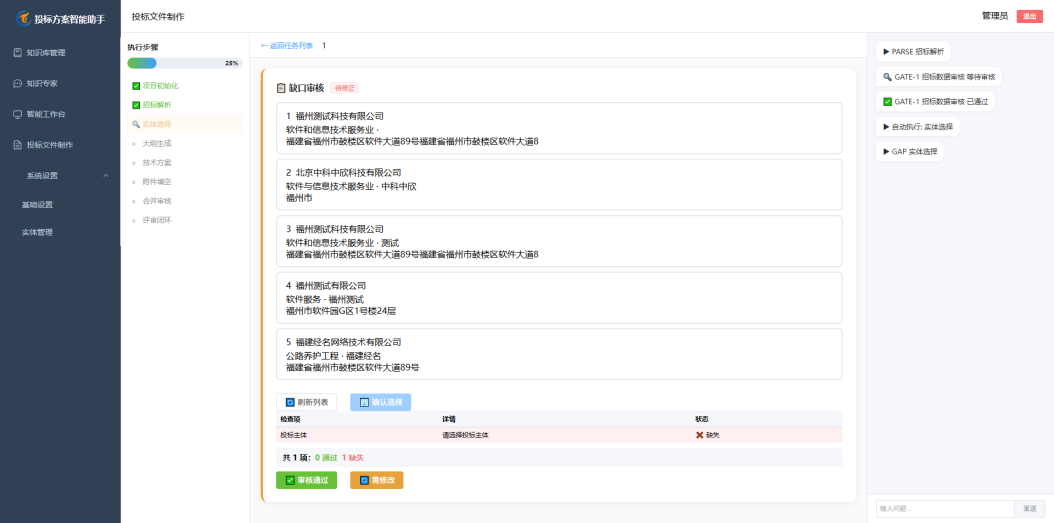This screenshot has width=1054, height=523.
Task: Click the 发送 send button
Action: (x=1030, y=509)
